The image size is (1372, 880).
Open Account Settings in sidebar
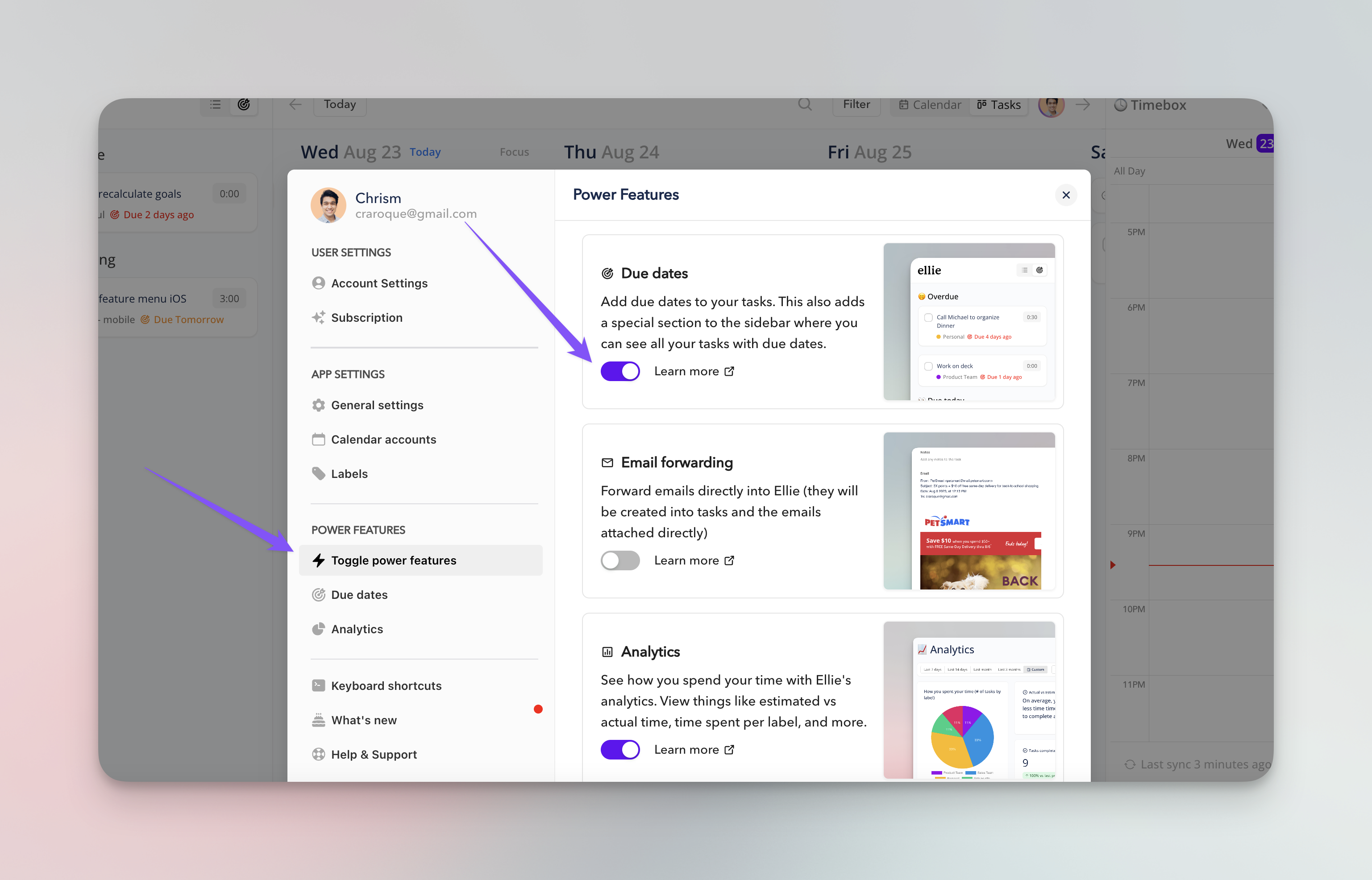point(379,283)
